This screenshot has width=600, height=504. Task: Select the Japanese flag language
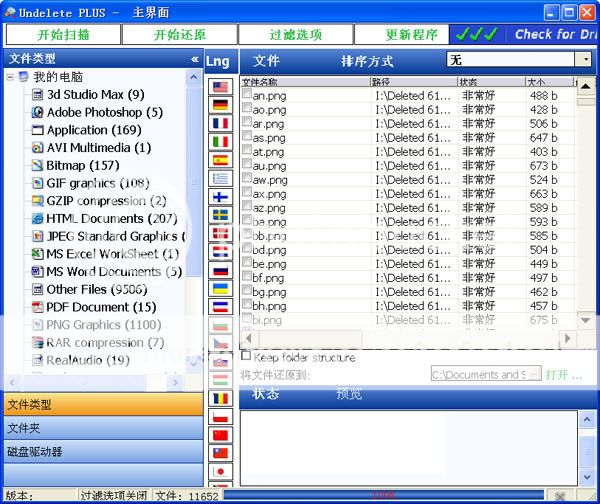tap(220, 471)
